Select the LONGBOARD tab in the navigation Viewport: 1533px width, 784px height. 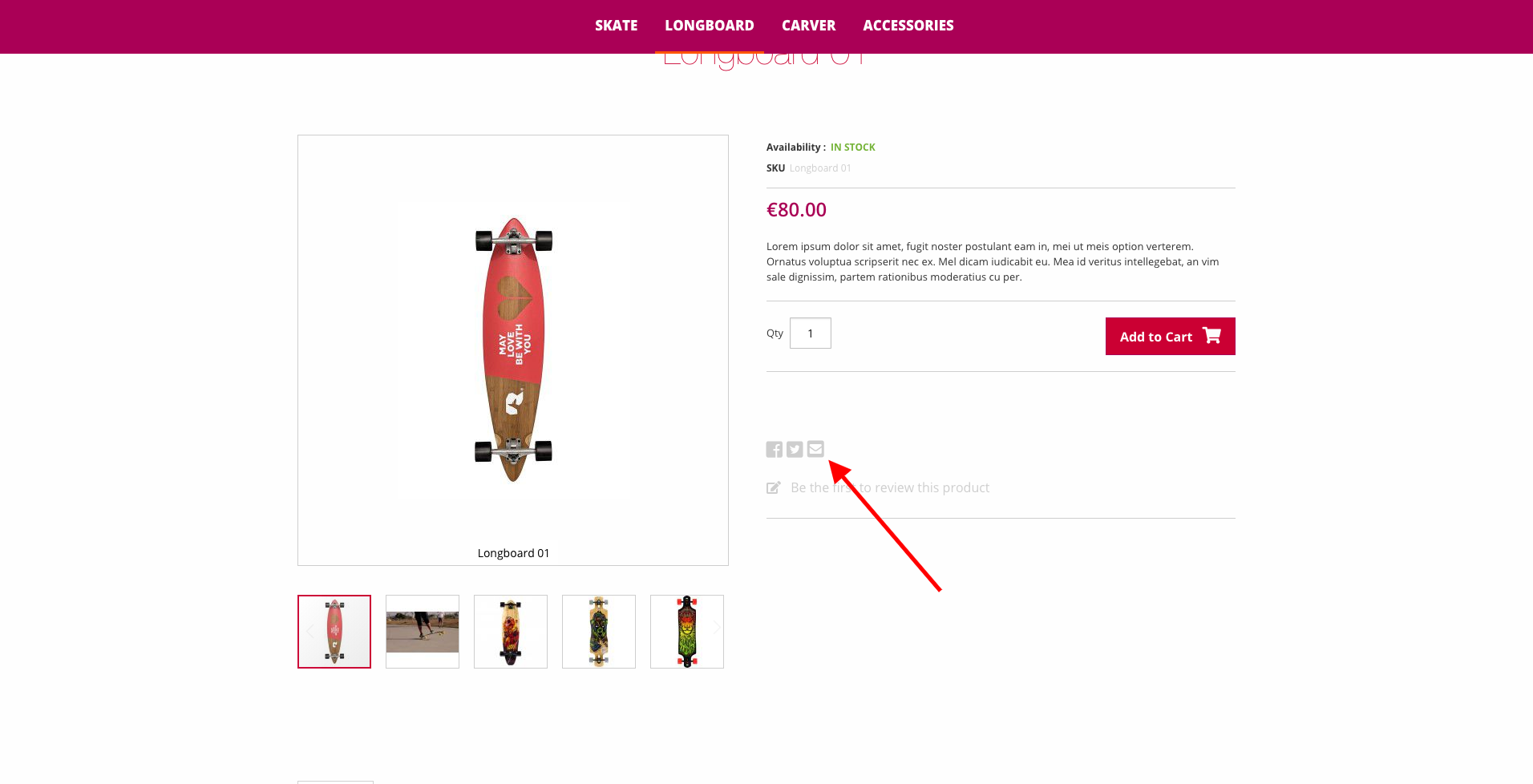(709, 25)
